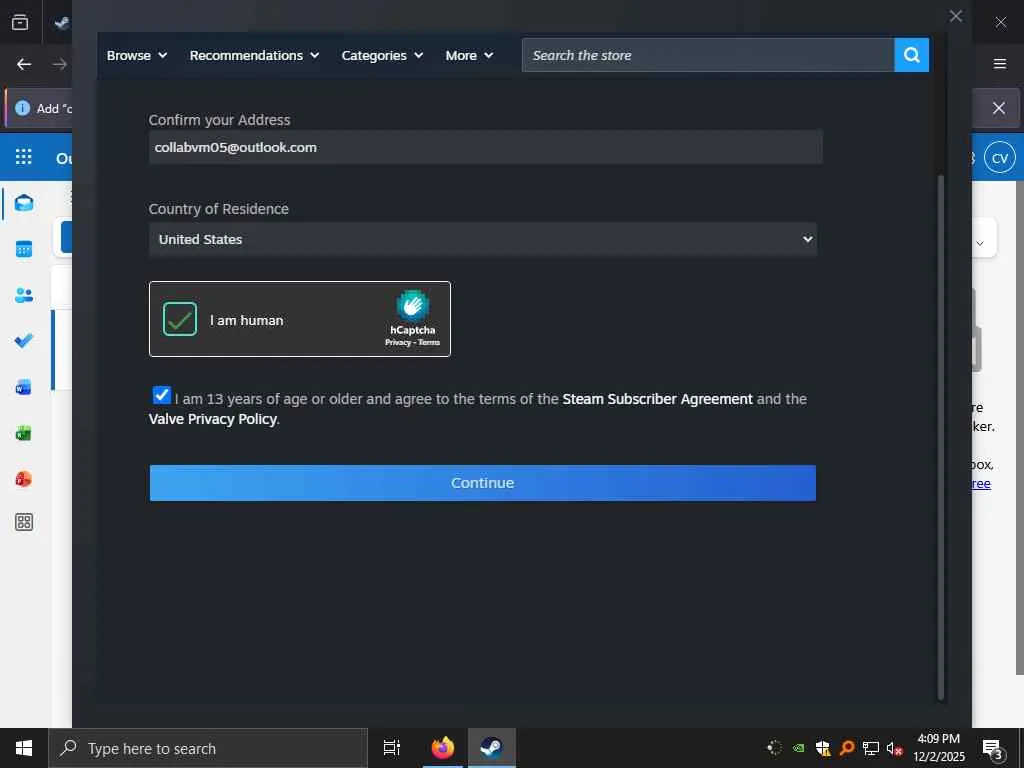Launch Word from the Outlook sidebar

point(24,387)
